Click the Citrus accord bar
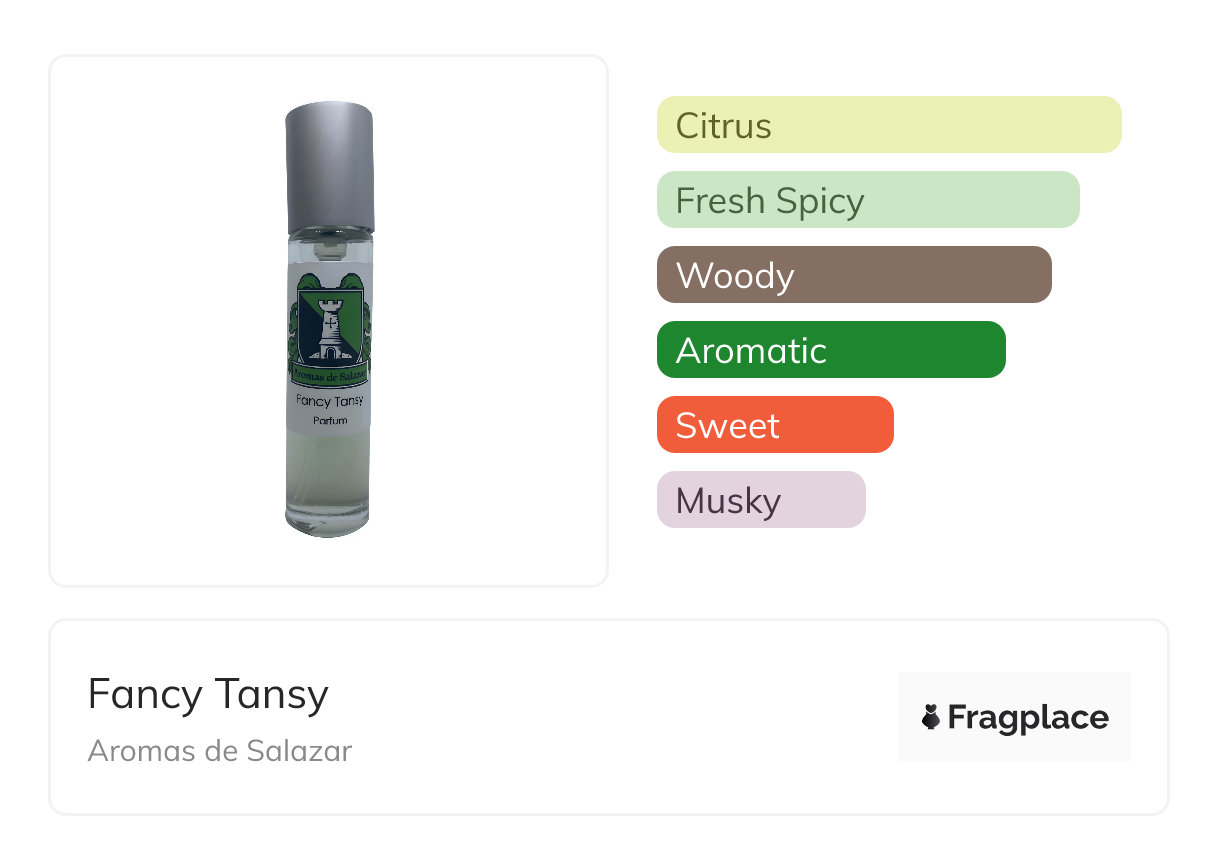 (888, 125)
